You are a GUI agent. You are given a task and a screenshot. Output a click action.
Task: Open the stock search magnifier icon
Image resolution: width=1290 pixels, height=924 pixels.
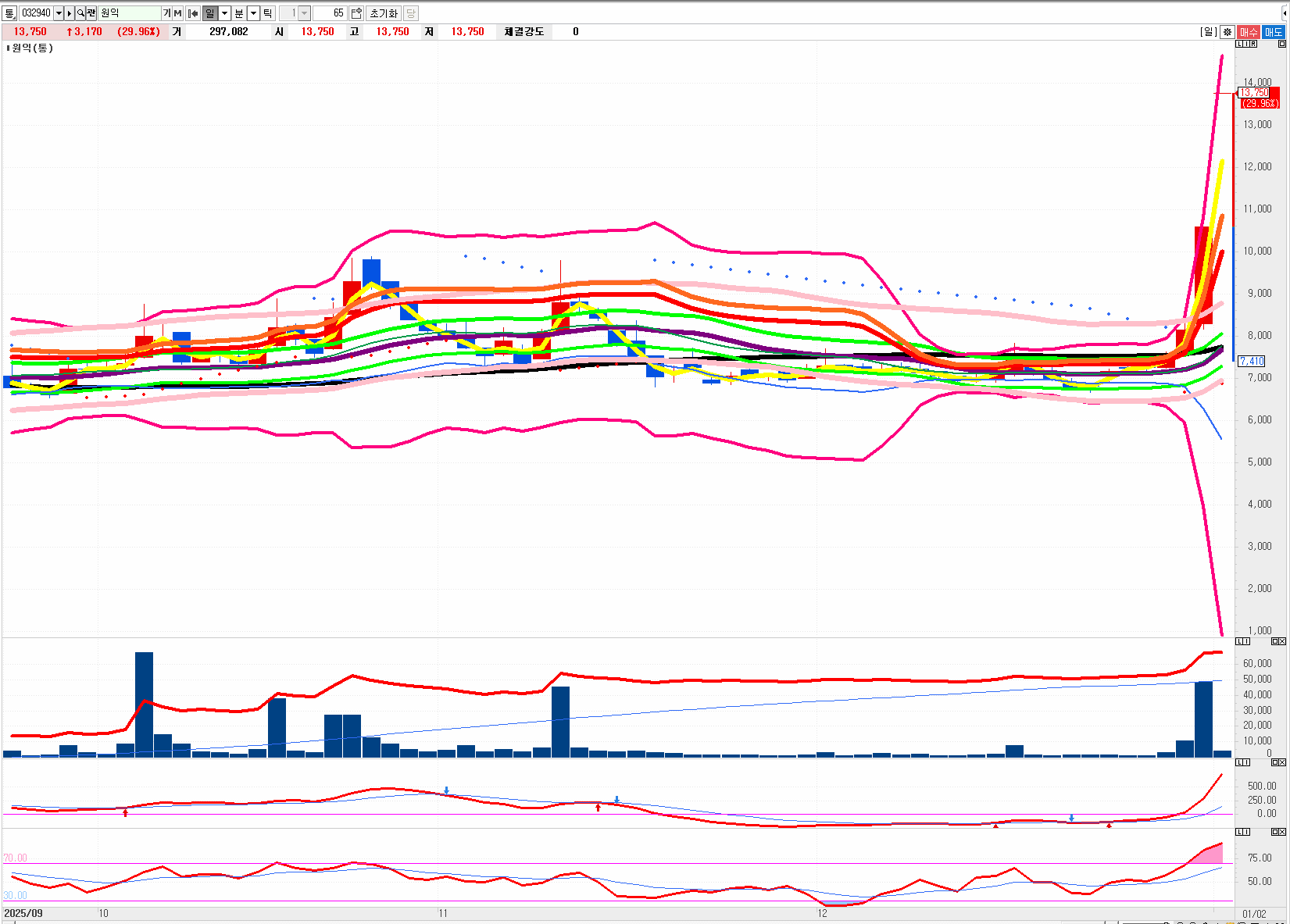80,13
